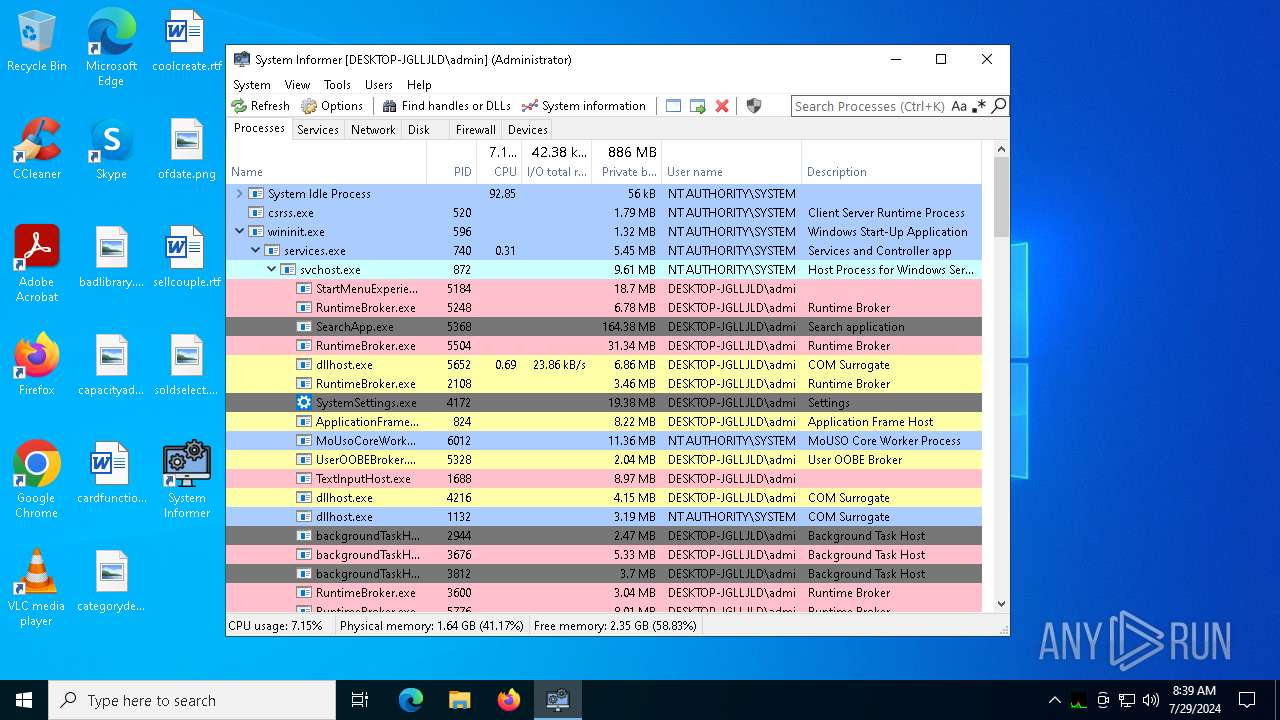The image size is (1280, 720).
Task: Select the coolcreate.rtf desktop file
Action: click(x=187, y=42)
